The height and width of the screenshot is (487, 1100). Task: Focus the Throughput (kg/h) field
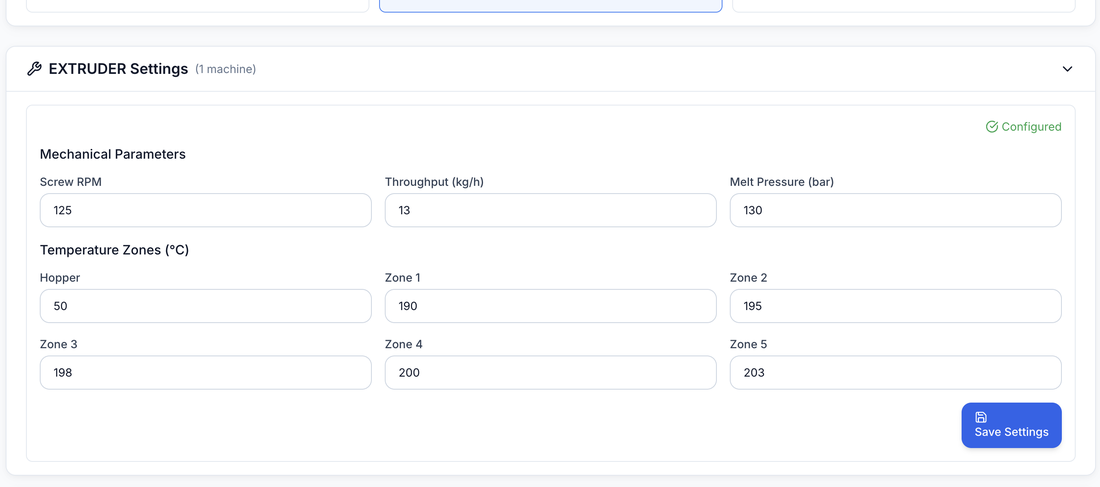[551, 211]
